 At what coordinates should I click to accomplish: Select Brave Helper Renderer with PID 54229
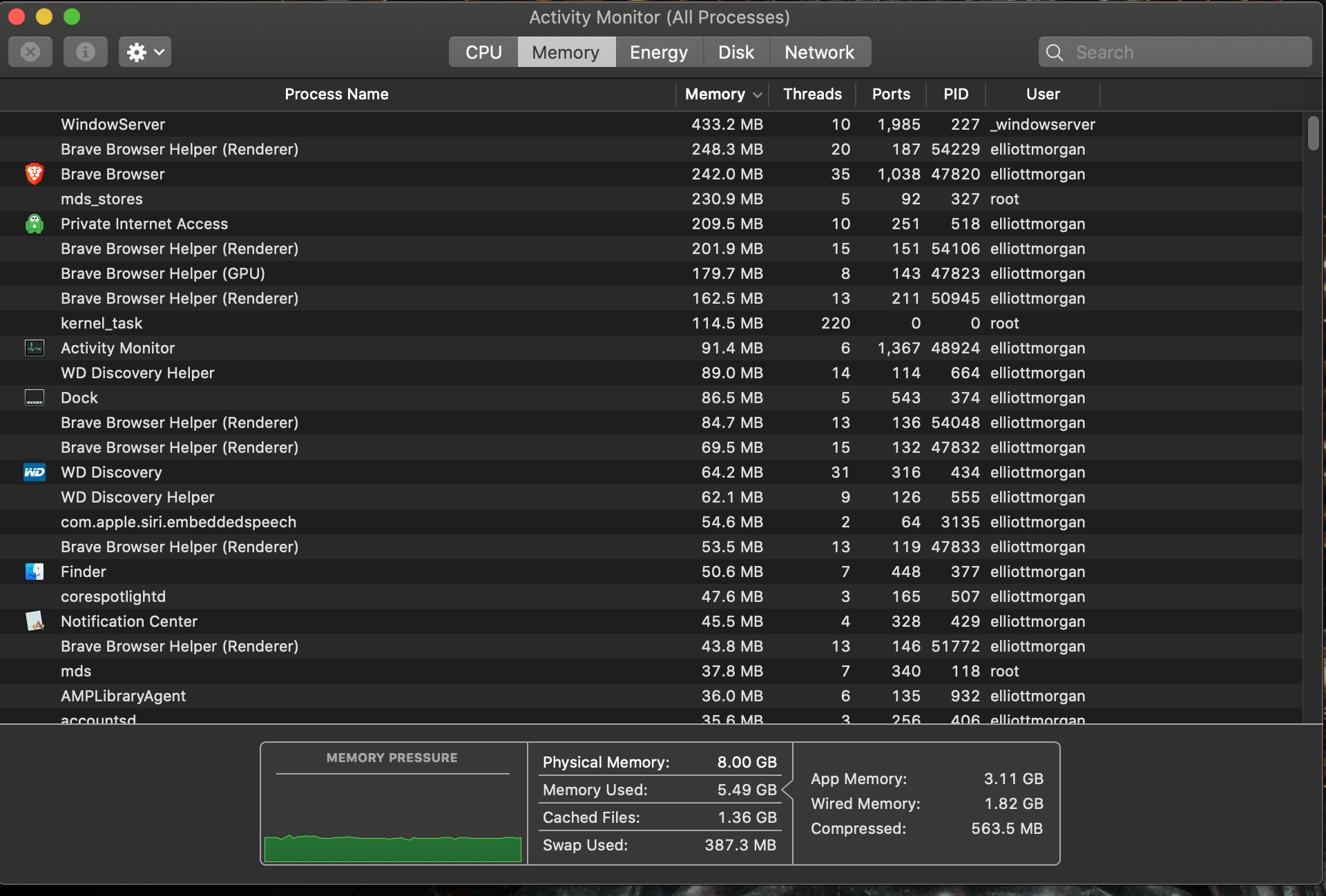point(651,149)
